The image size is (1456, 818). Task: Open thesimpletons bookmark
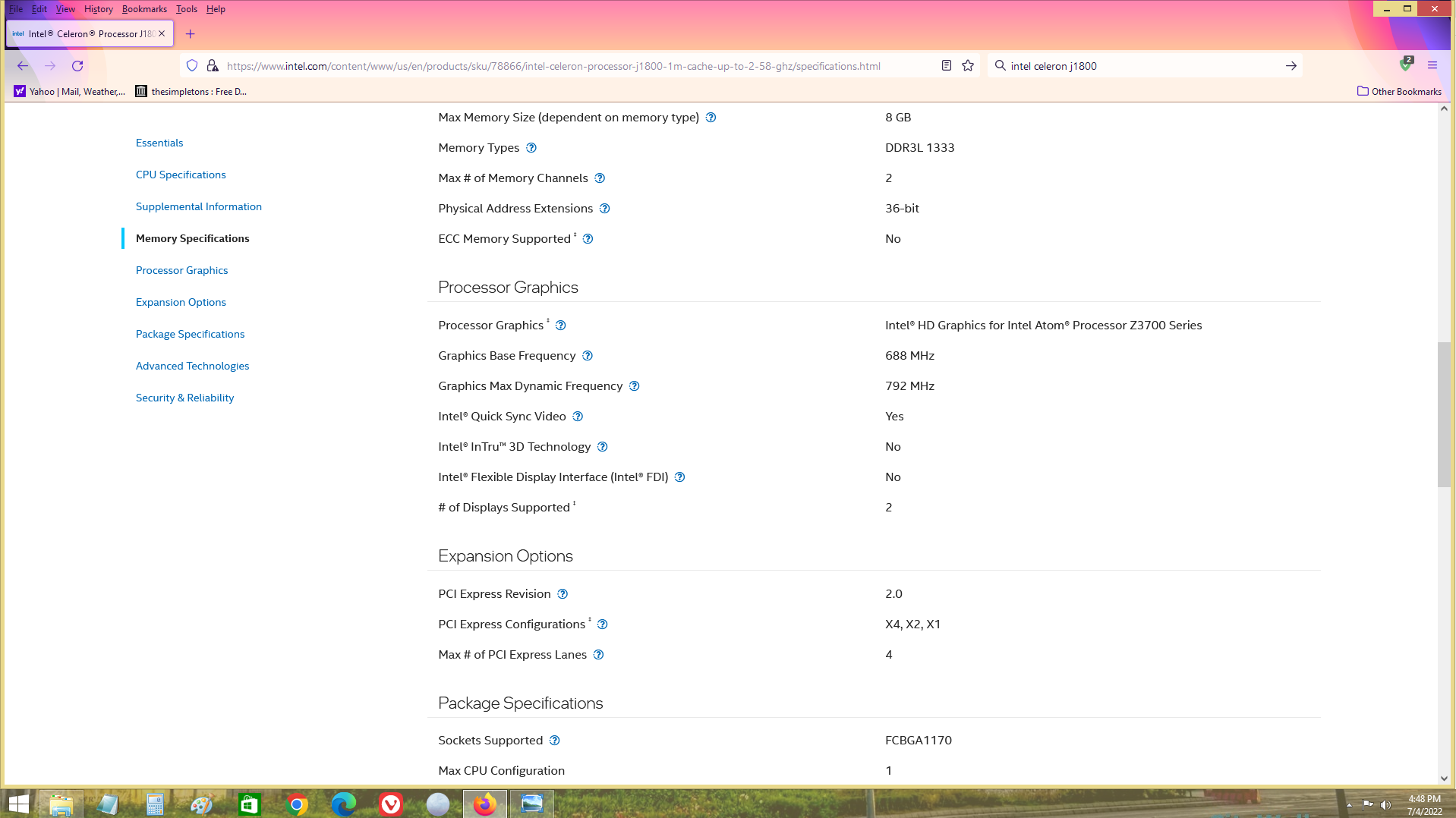191,92
